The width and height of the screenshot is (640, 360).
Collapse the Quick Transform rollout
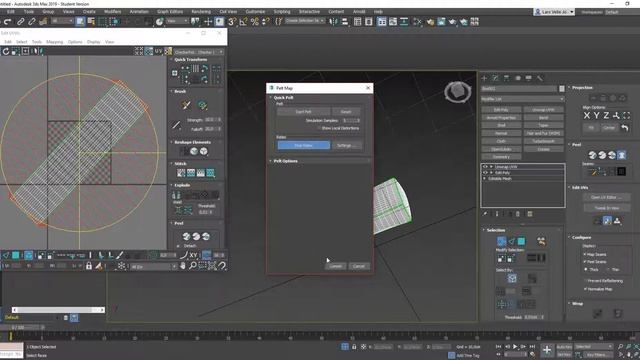tap(190, 60)
